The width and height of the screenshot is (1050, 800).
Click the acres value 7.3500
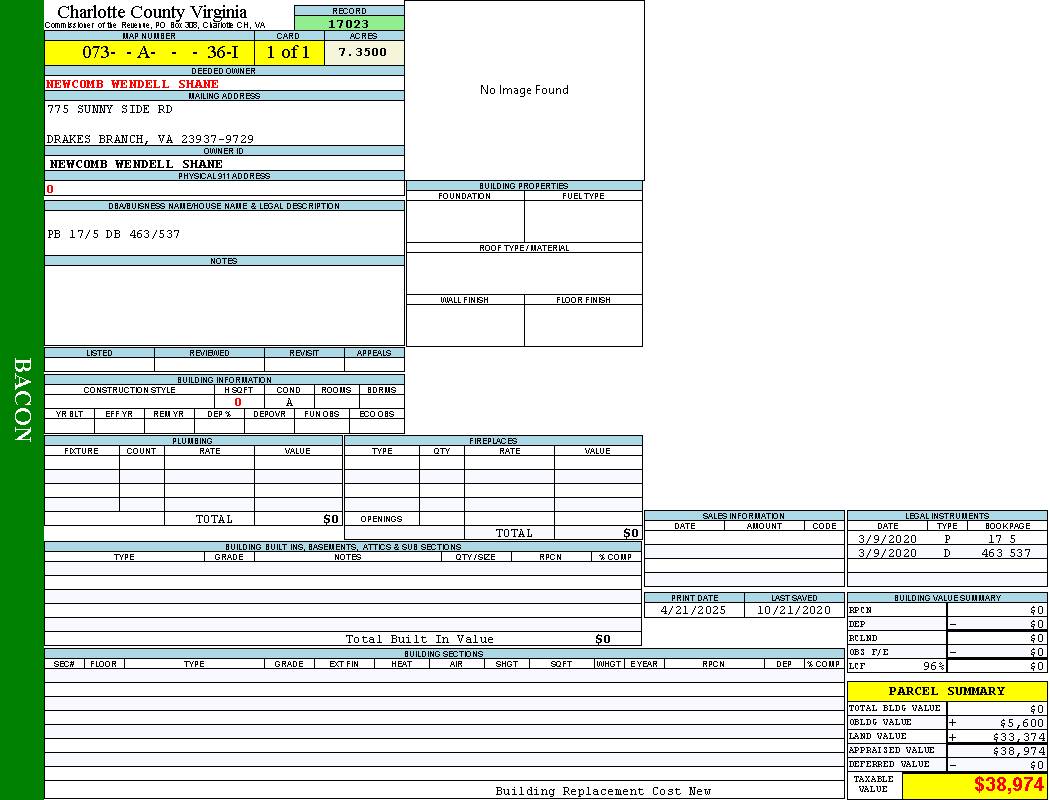point(363,53)
